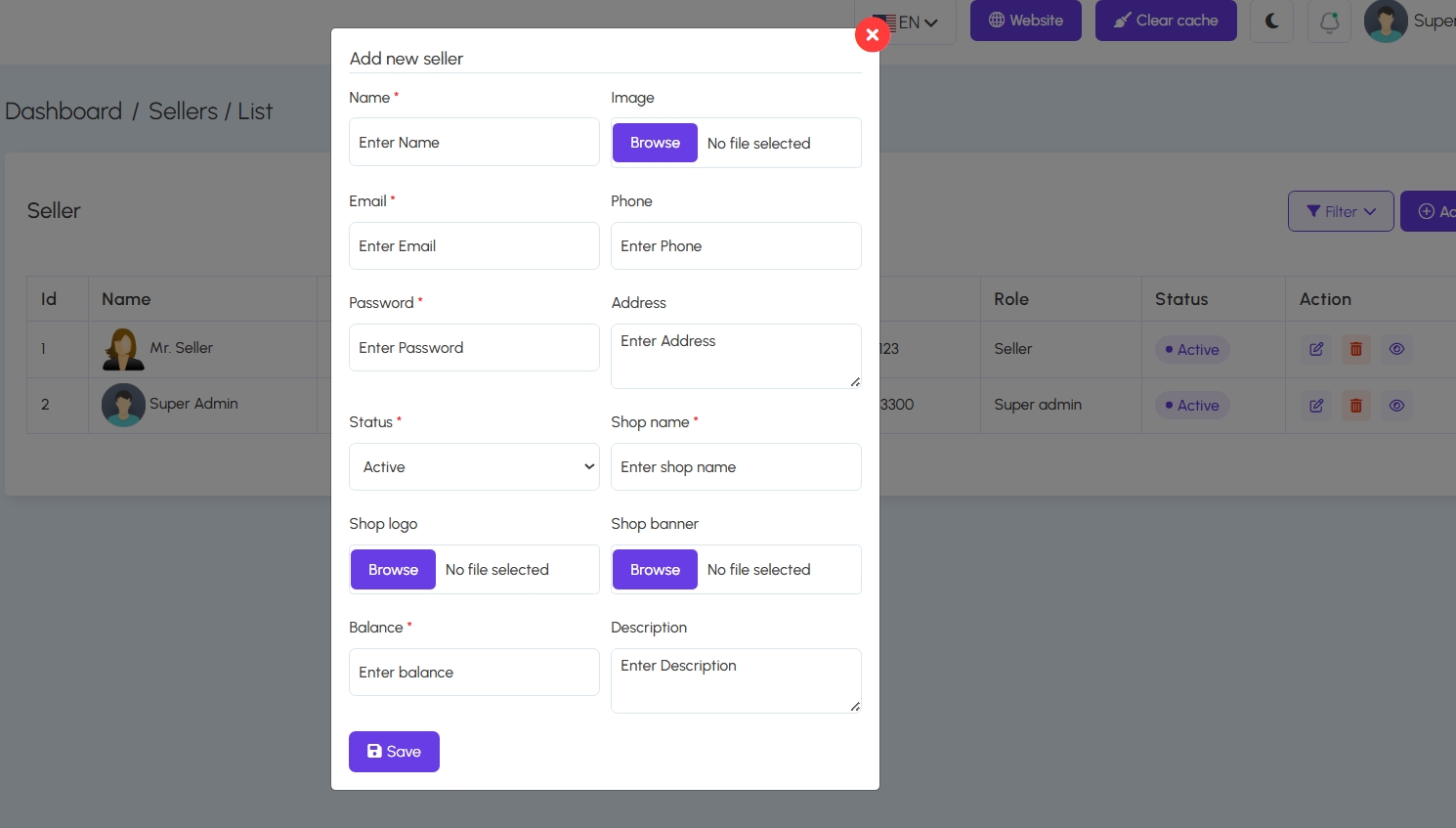Go to the Sellers breadcrumb link
The width and height of the screenshot is (1456, 828).
pos(183,111)
